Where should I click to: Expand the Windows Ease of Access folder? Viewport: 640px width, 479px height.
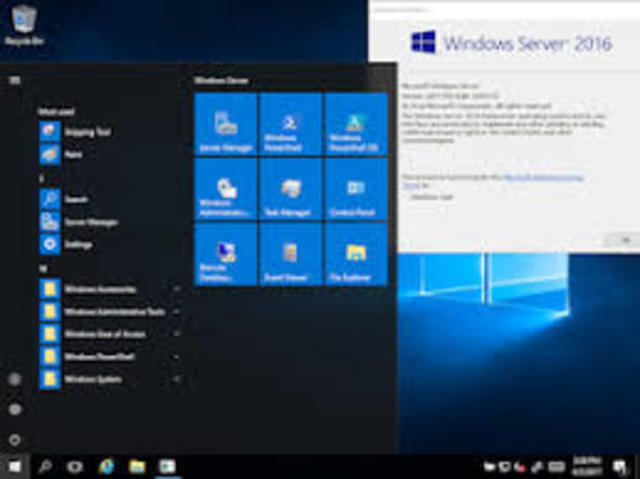tap(109, 334)
